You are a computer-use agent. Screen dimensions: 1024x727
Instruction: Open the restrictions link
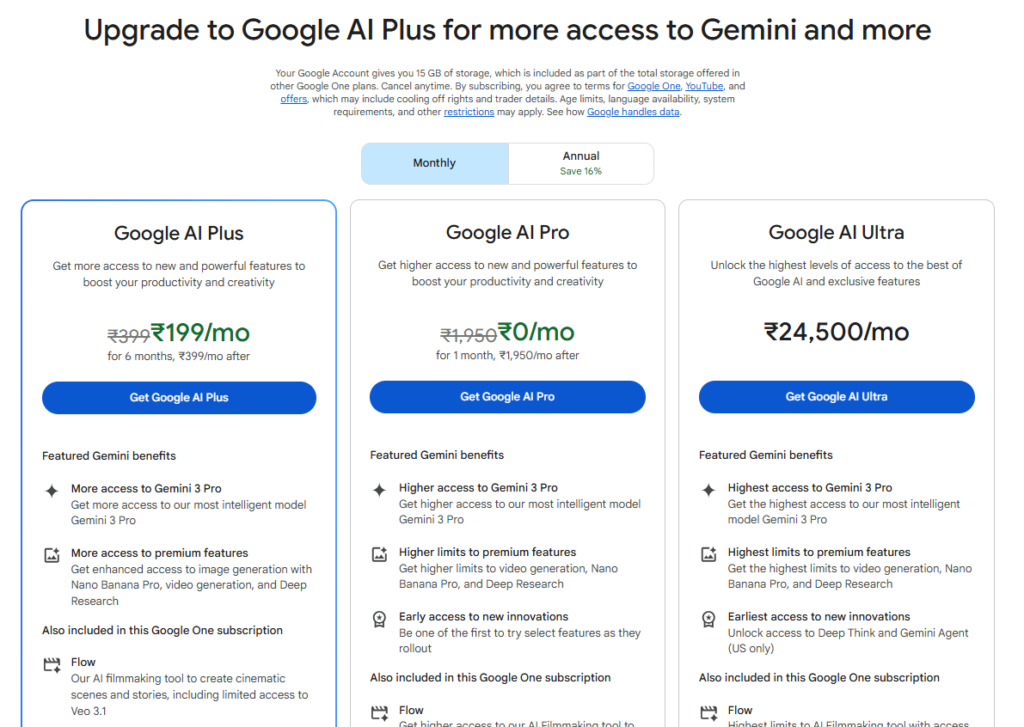(469, 112)
